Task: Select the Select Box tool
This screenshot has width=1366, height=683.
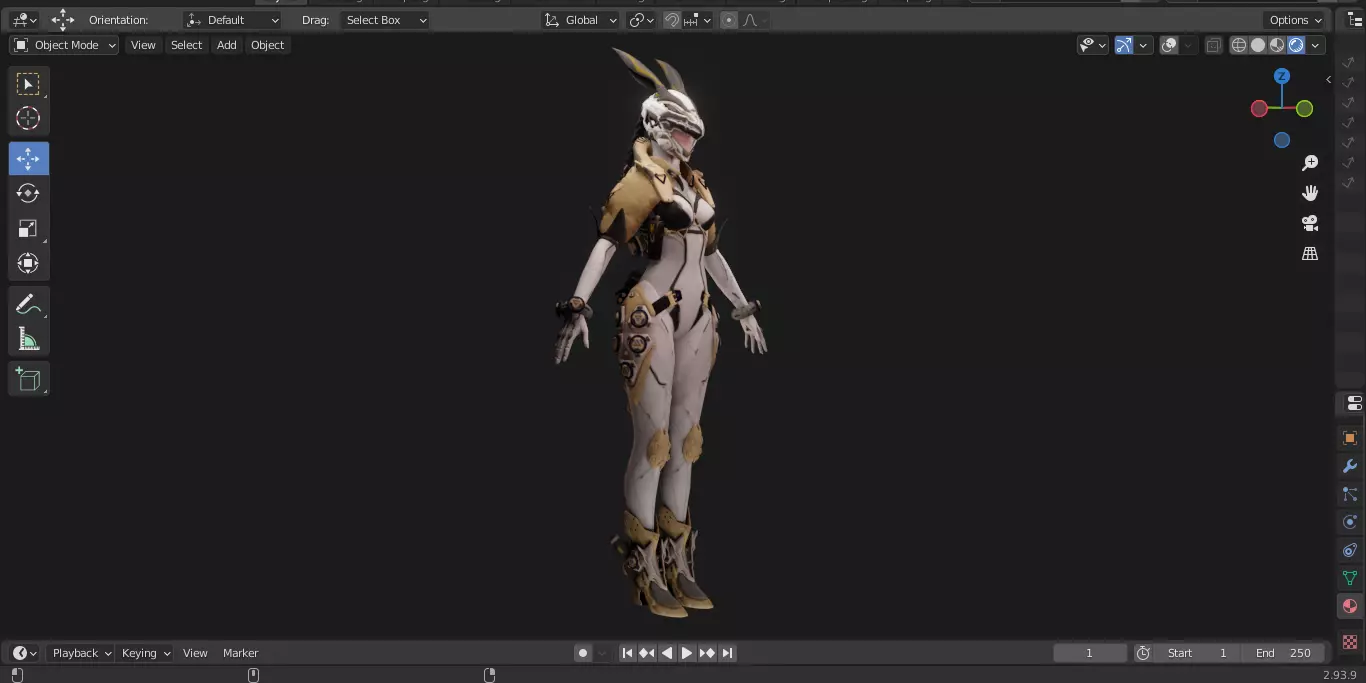Action: point(28,84)
